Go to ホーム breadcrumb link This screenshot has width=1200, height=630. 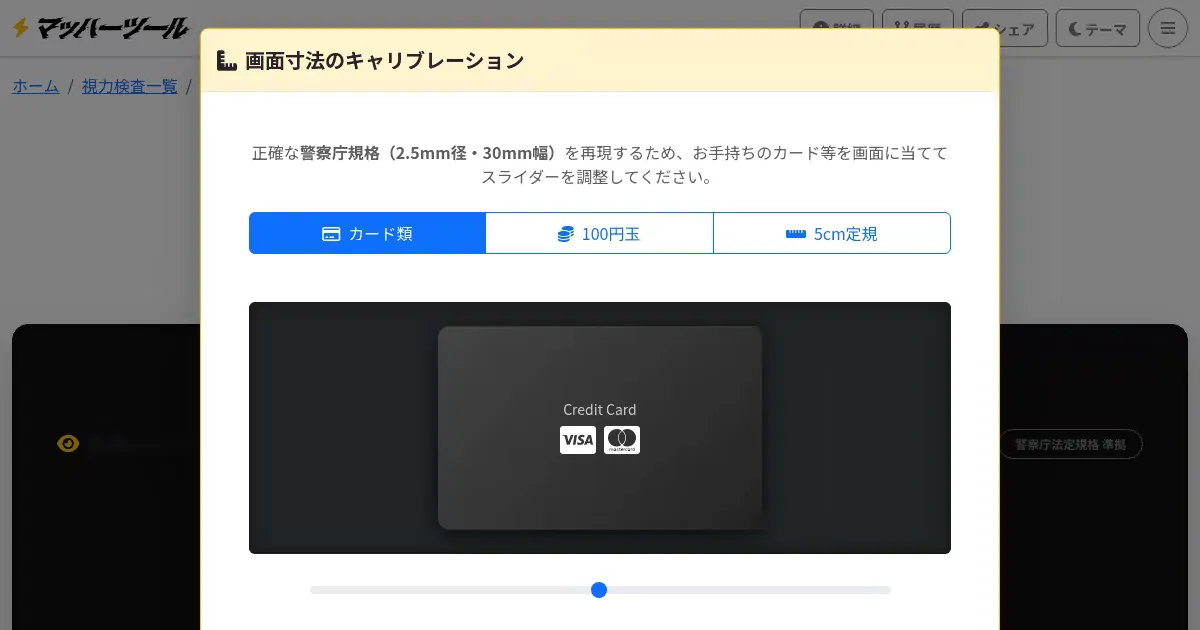pos(36,86)
